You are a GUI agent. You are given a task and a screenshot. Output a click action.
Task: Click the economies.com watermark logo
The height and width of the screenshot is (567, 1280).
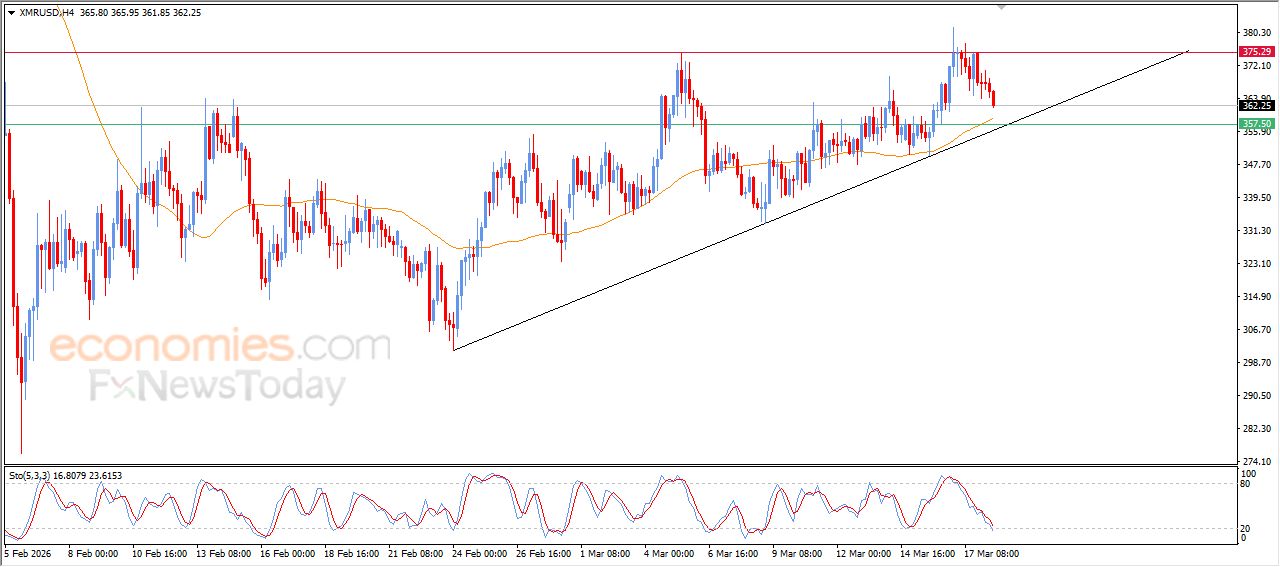click(220, 346)
